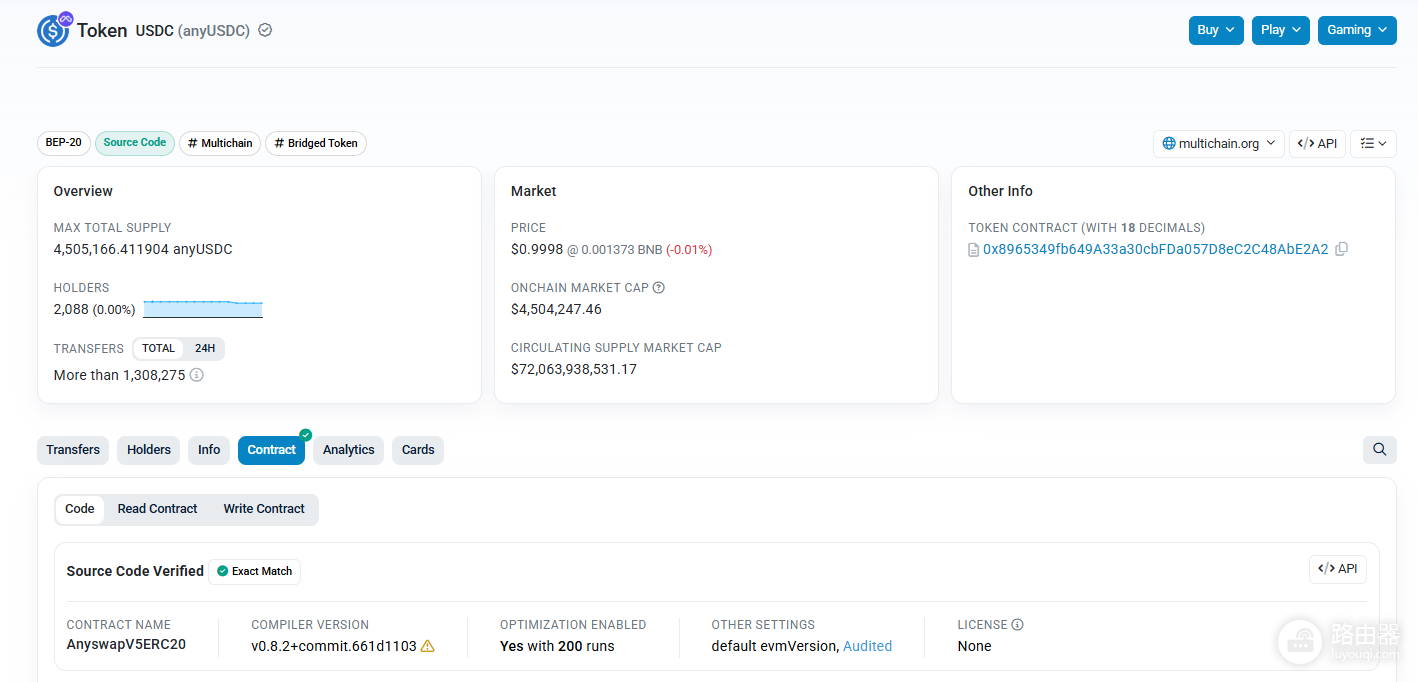Click the Bridged Token hashtag label
1418x682 pixels.
click(x=316, y=143)
